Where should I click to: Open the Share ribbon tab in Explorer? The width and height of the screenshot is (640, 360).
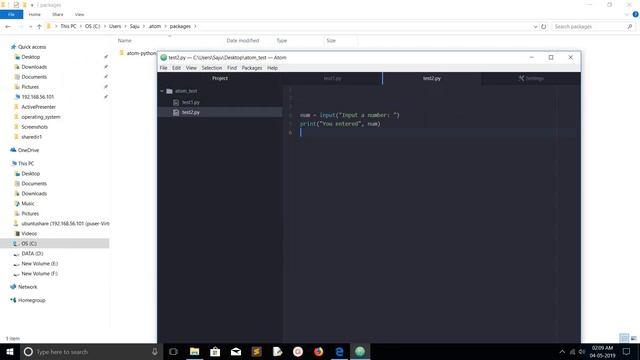(58, 14)
